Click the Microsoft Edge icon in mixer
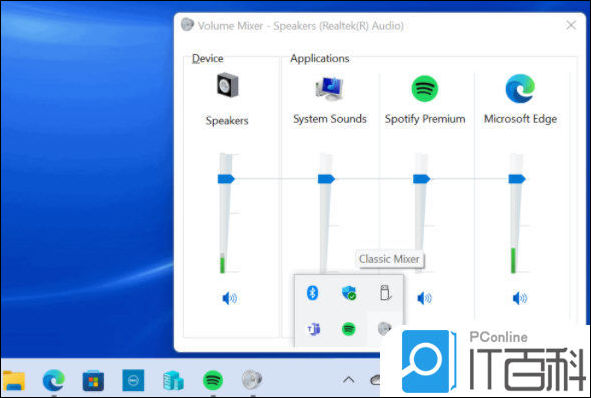The height and width of the screenshot is (398, 591). [x=520, y=89]
